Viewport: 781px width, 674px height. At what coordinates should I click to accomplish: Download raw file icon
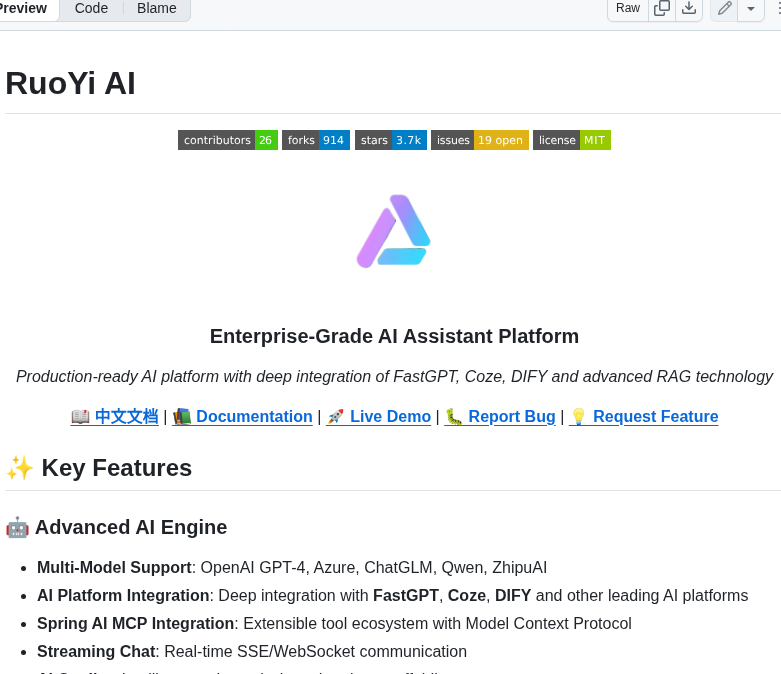click(689, 8)
